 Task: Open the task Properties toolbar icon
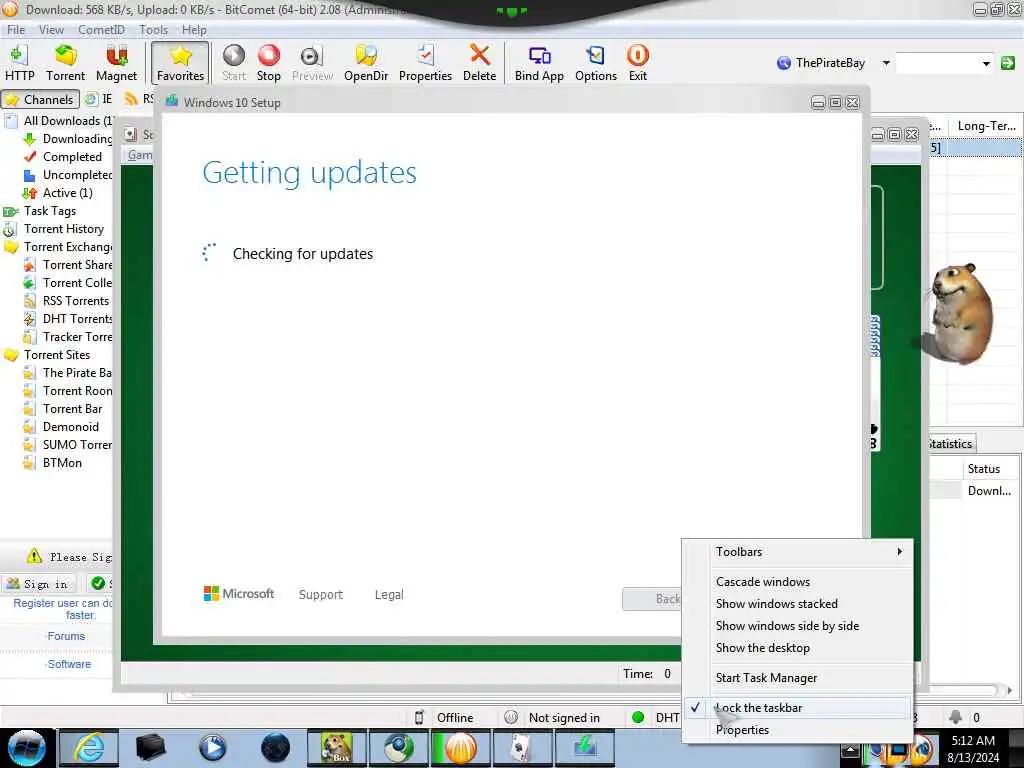tap(425, 63)
